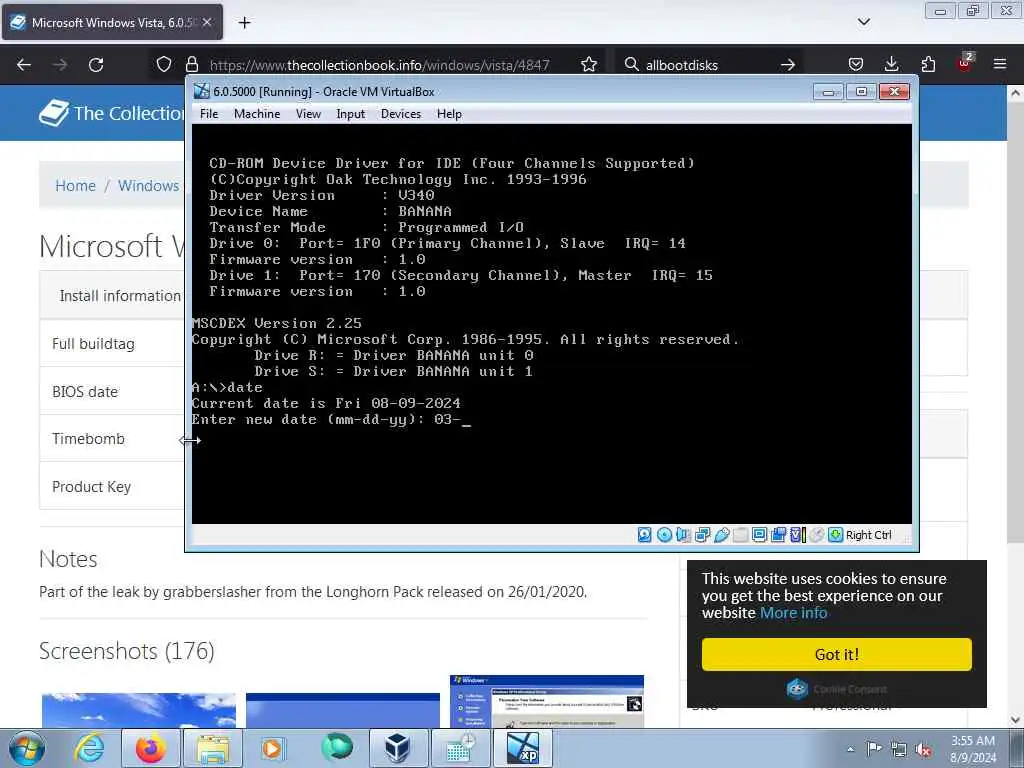Click the Right Ctrl host key label

tap(869, 535)
